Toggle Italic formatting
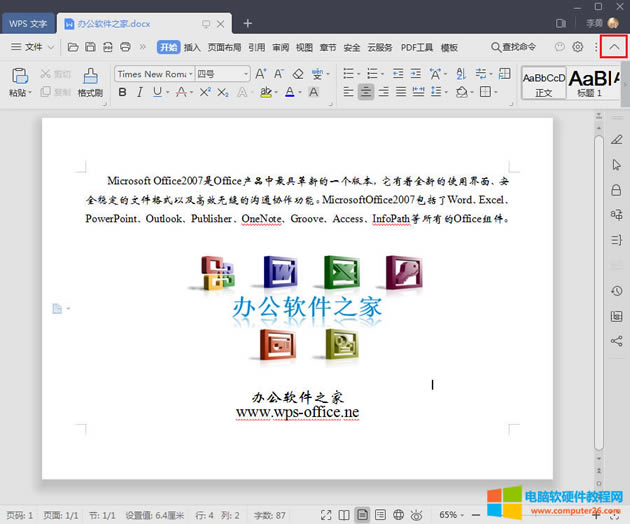Screen dimensions: 630x524 point(140,93)
